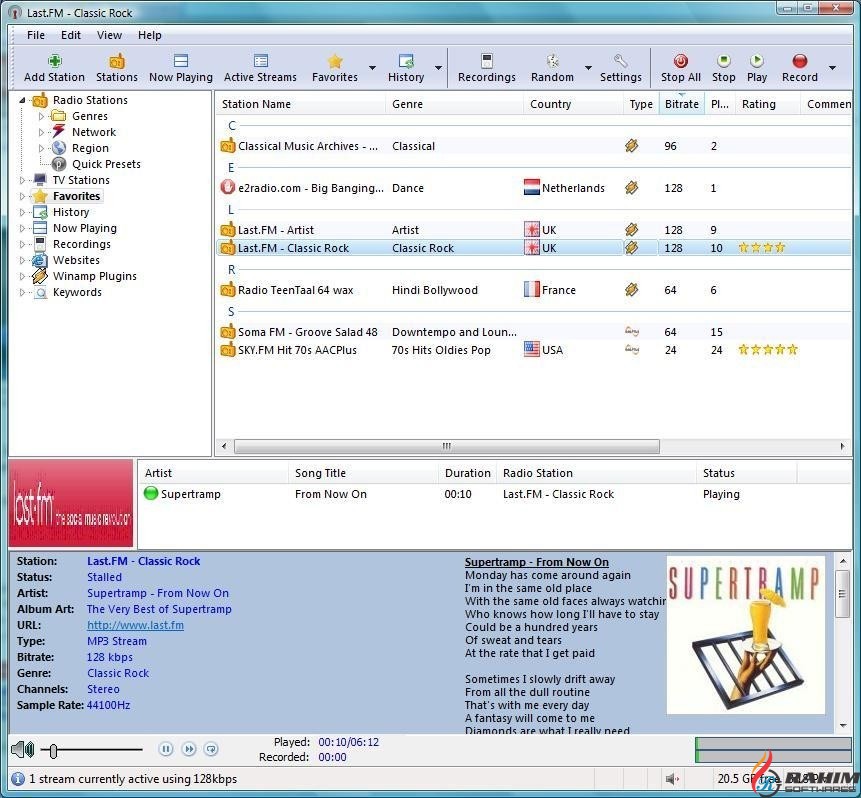Open the Favorites toolbar dropdown arrow
The height and width of the screenshot is (798, 861).
click(x=372, y=68)
